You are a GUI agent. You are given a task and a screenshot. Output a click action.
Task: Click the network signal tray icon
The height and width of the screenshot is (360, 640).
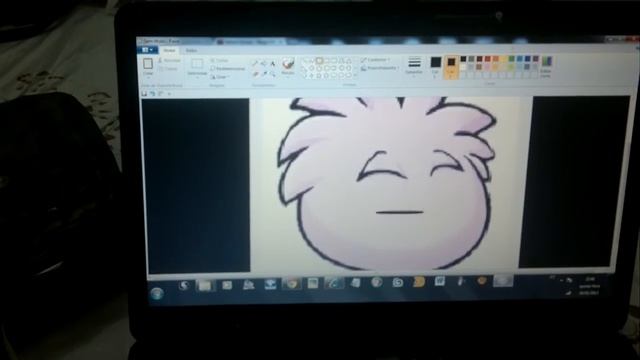(568, 292)
